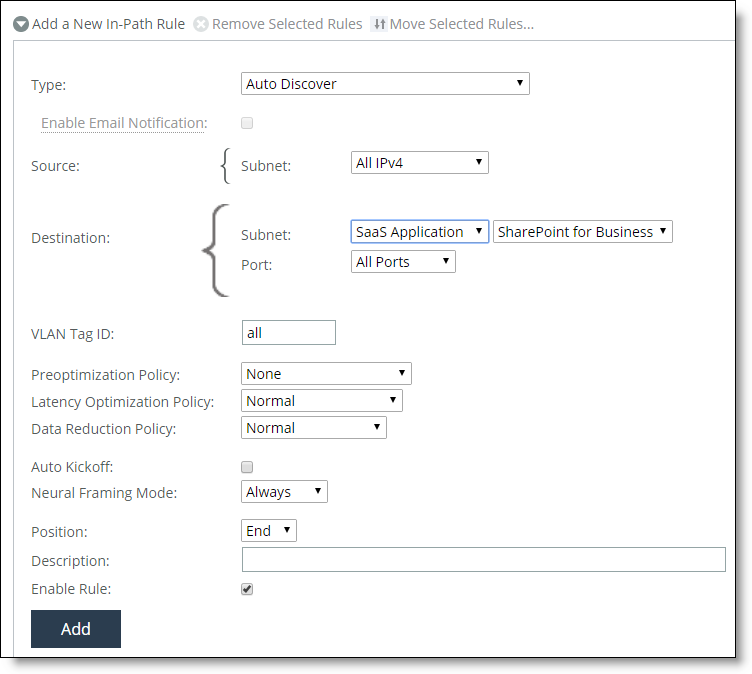The image size is (752, 674).
Task: Open the SharePoint for Business dropdown
Action: click(x=582, y=232)
